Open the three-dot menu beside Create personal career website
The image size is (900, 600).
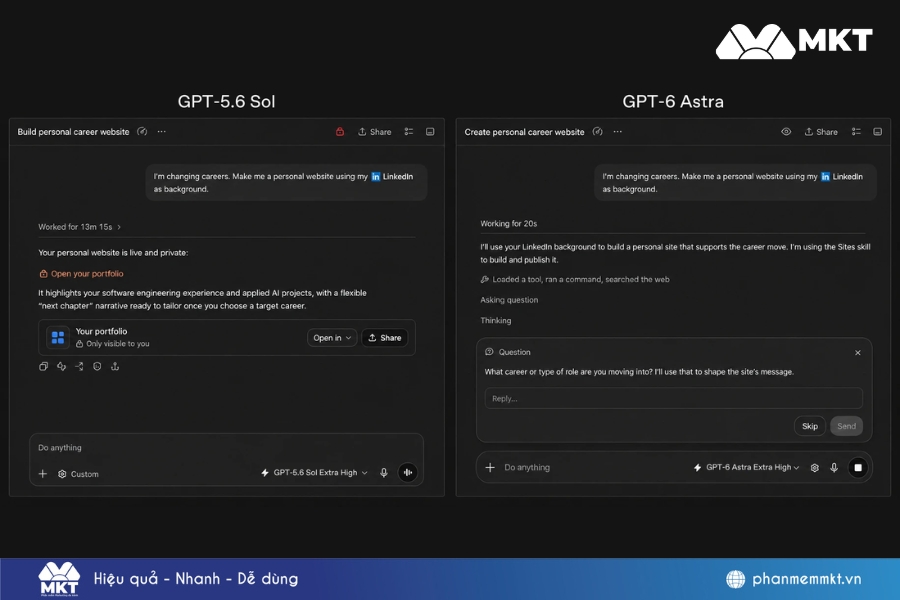(x=618, y=131)
